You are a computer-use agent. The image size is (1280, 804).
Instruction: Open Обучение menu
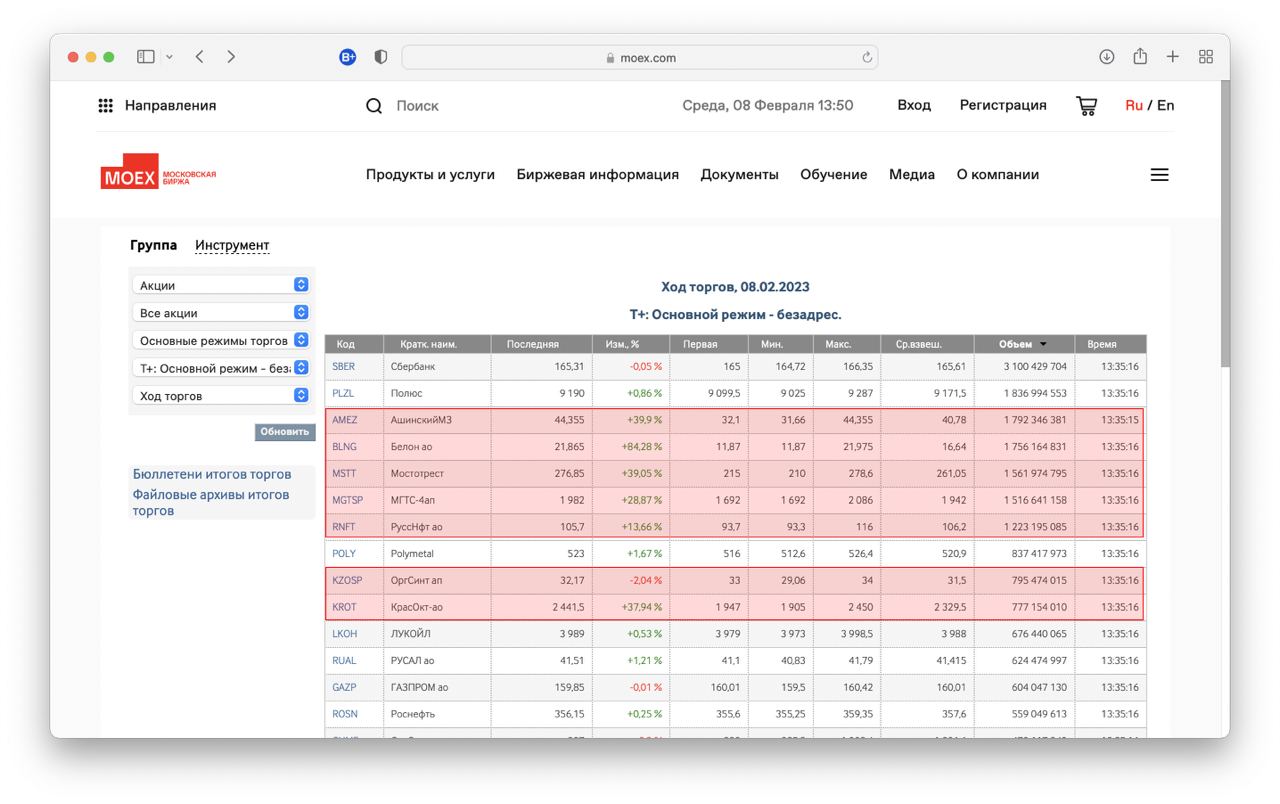coord(834,174)
